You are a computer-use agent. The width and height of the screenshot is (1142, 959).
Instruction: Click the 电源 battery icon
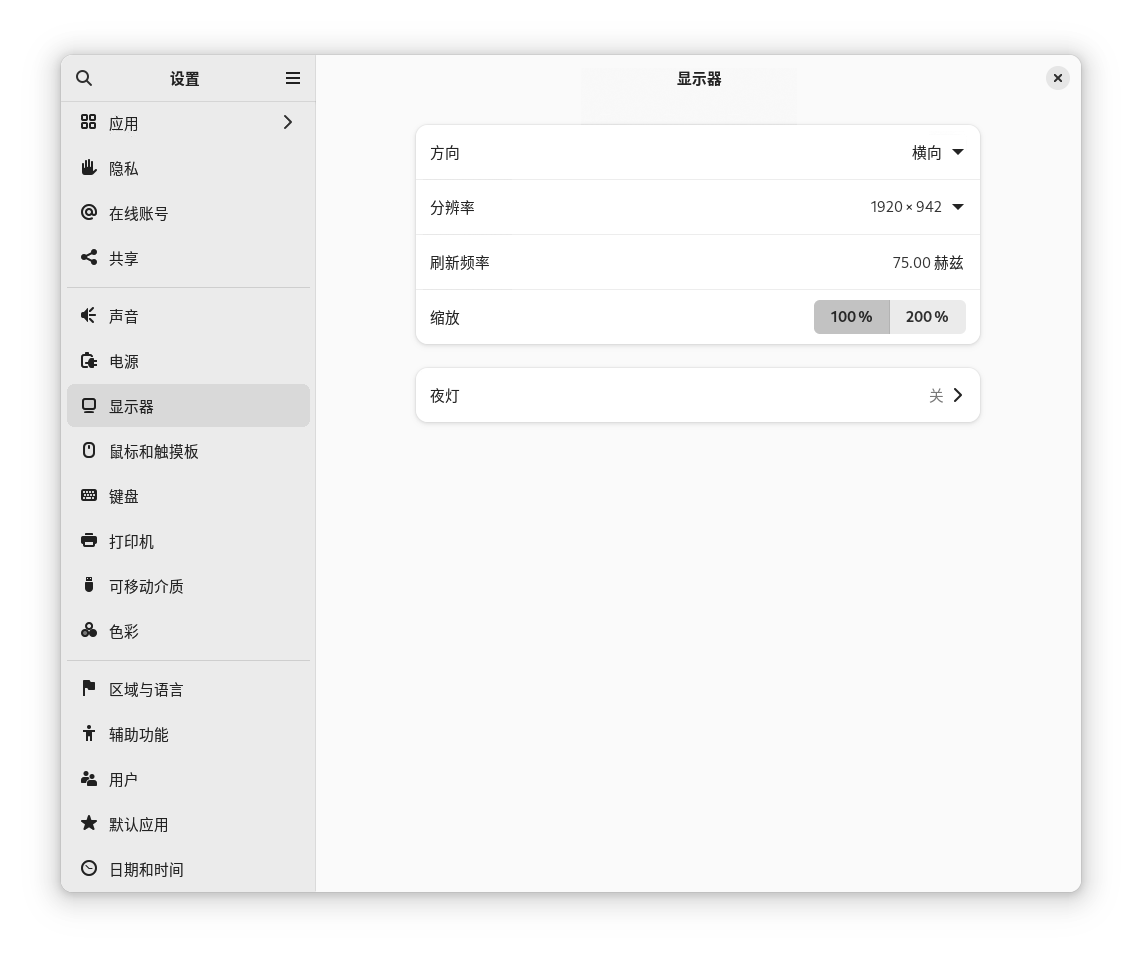click(x=89, y=360)
